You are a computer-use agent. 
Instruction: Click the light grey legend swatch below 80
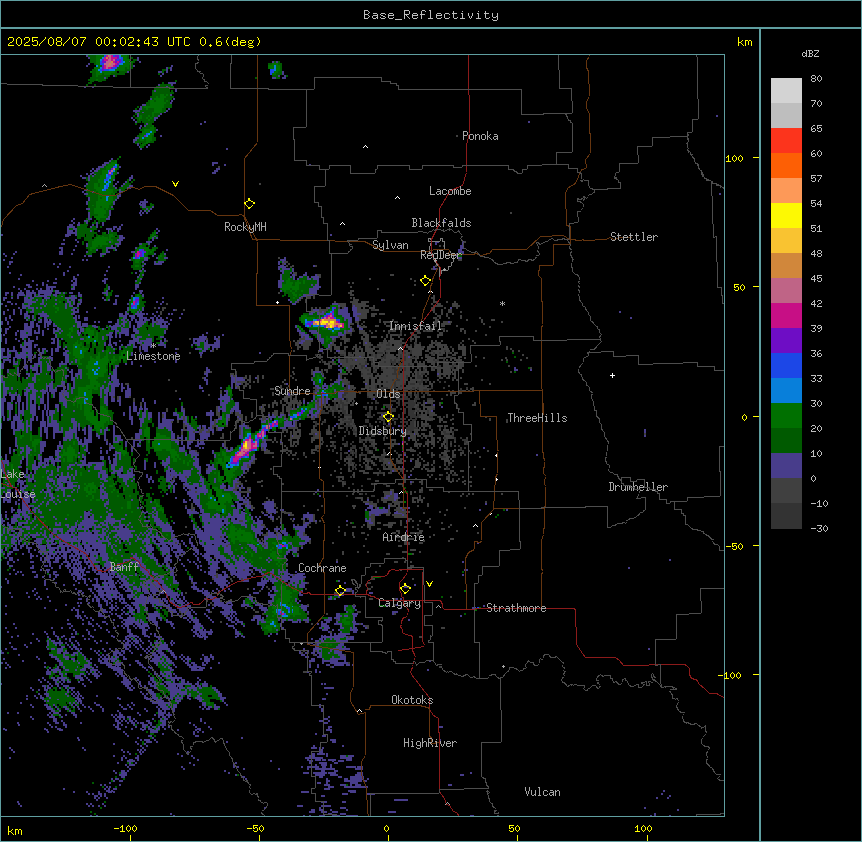pos(786,90)
